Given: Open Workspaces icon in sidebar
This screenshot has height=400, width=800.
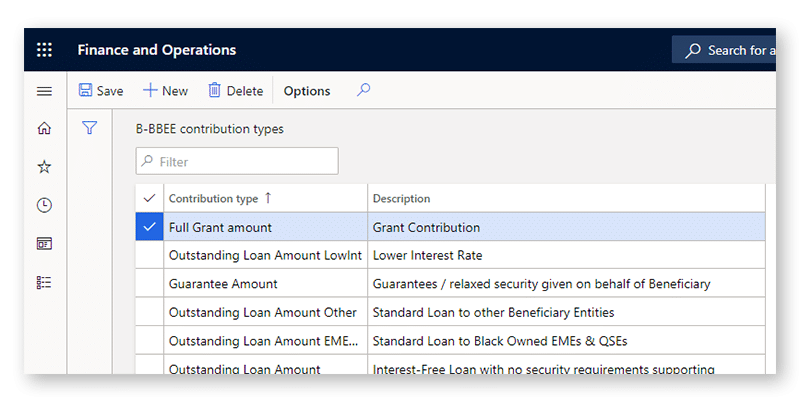Looking at the screenshot, I should (x=44, y=243).
